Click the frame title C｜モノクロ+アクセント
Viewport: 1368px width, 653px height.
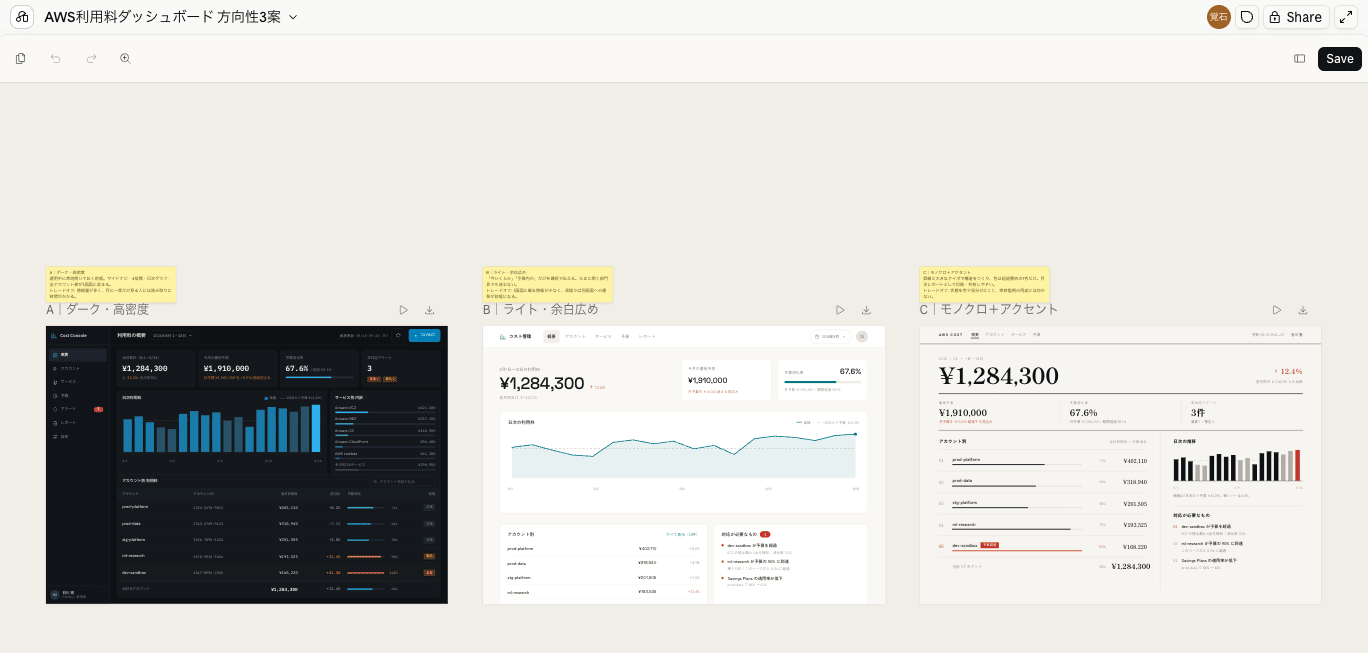click(989, 310)
